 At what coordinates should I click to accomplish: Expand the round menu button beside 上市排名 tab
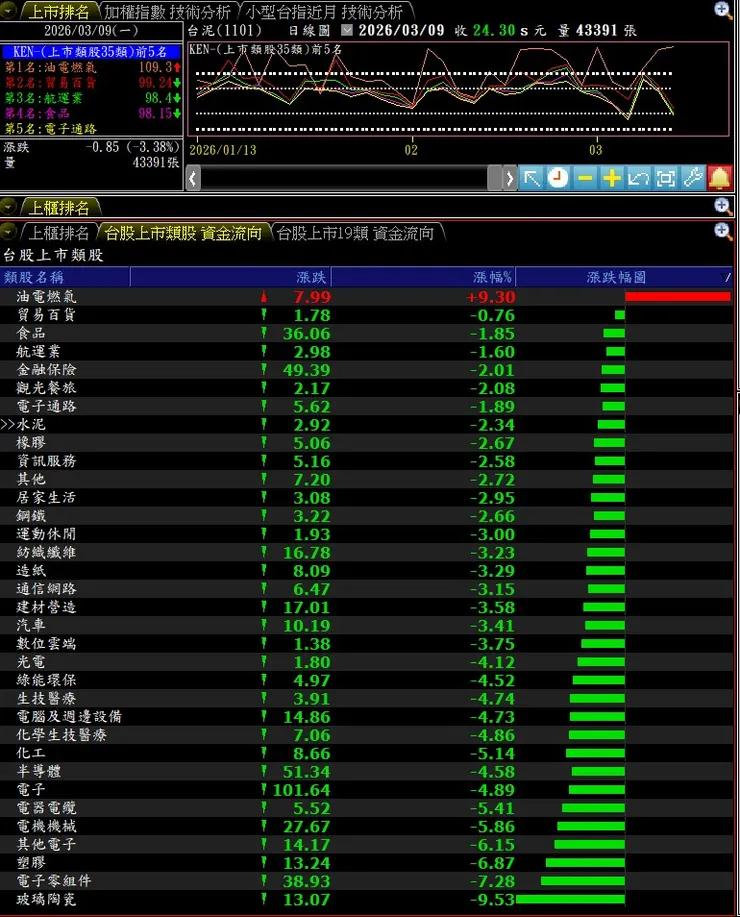[x=8, y=11]
